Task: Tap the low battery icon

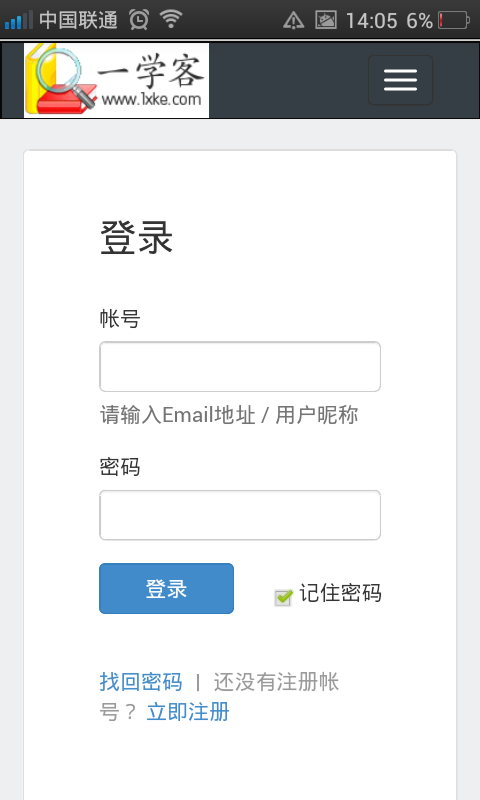Action: [453, 20]
